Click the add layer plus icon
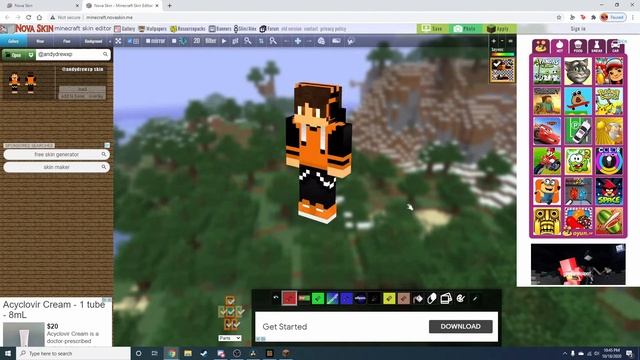Image resolution: width=640 pixels, height=360 pixels. (x=493, y=41)
